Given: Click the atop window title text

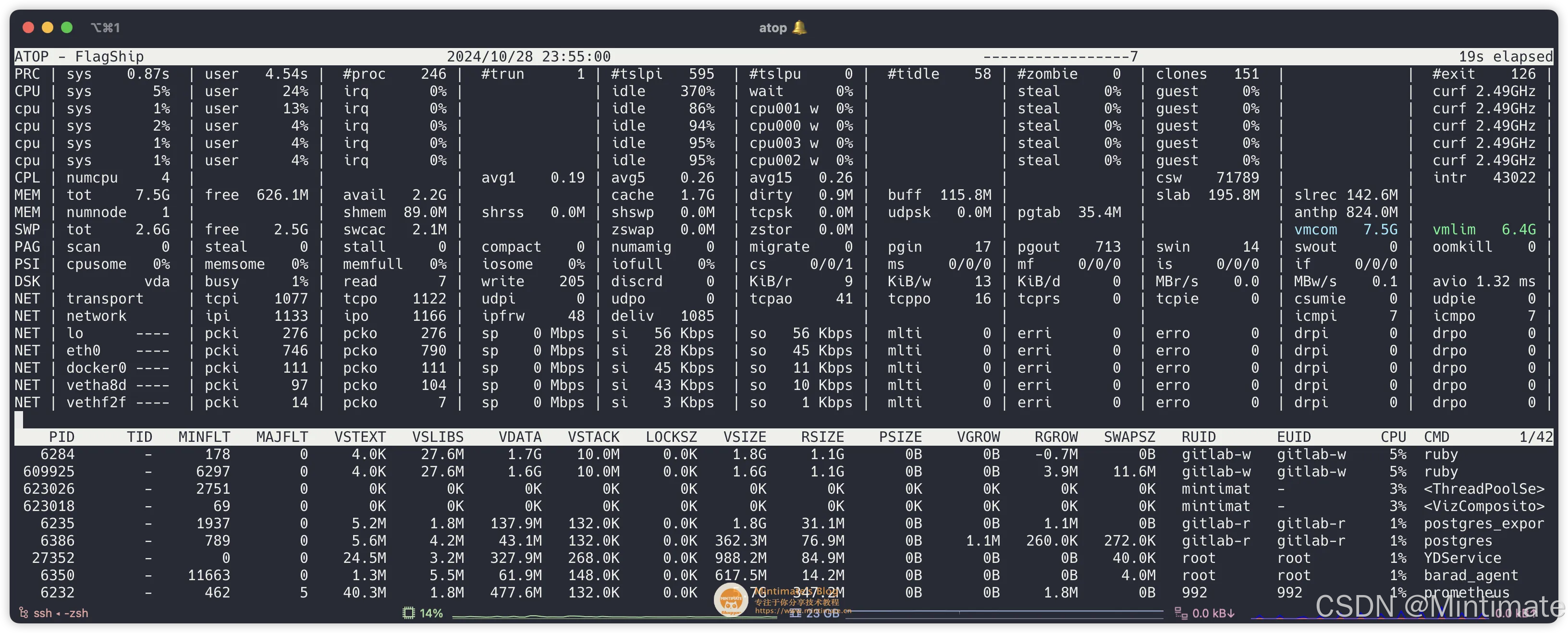Looking at the screenshot, I should click(x=772, y=27).
